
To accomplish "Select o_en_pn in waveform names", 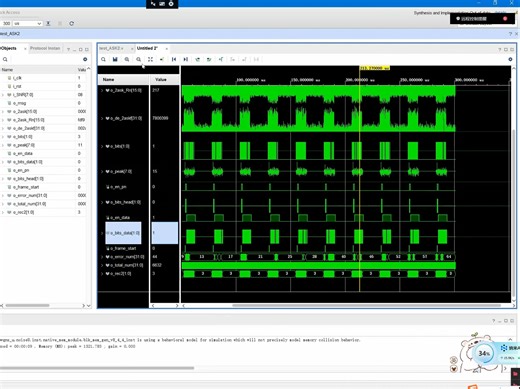I will pyautogui.click(x=118, y=187).
